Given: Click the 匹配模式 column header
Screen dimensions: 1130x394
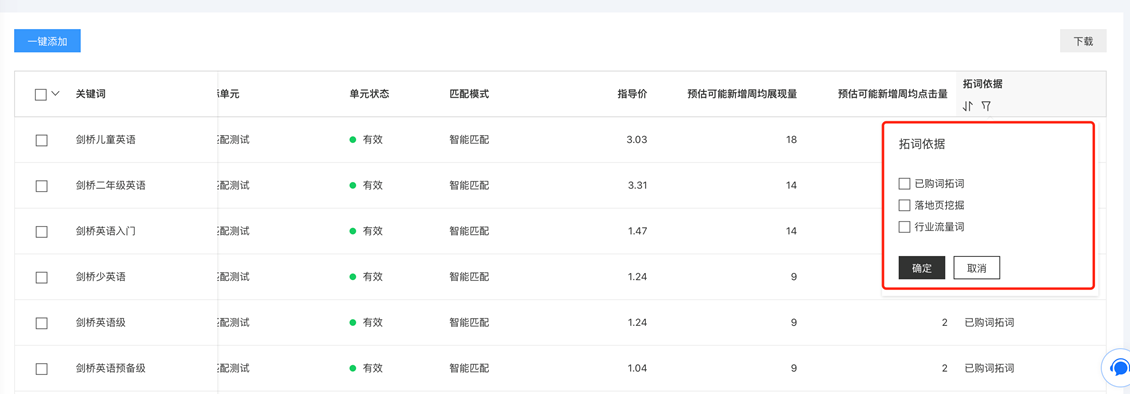Looking at the screenshot, I should (x=469, y=94).
